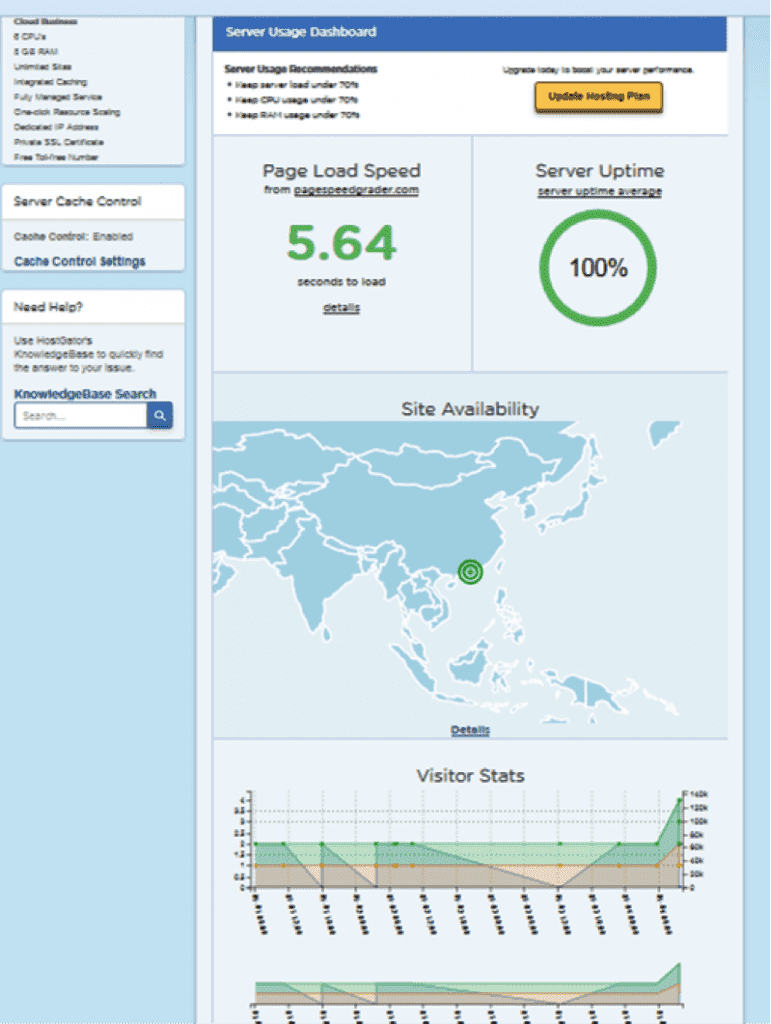Click the peak green point in Visitor Stats
Viewport: 771px width, 1024px height.
click(679, 800)
